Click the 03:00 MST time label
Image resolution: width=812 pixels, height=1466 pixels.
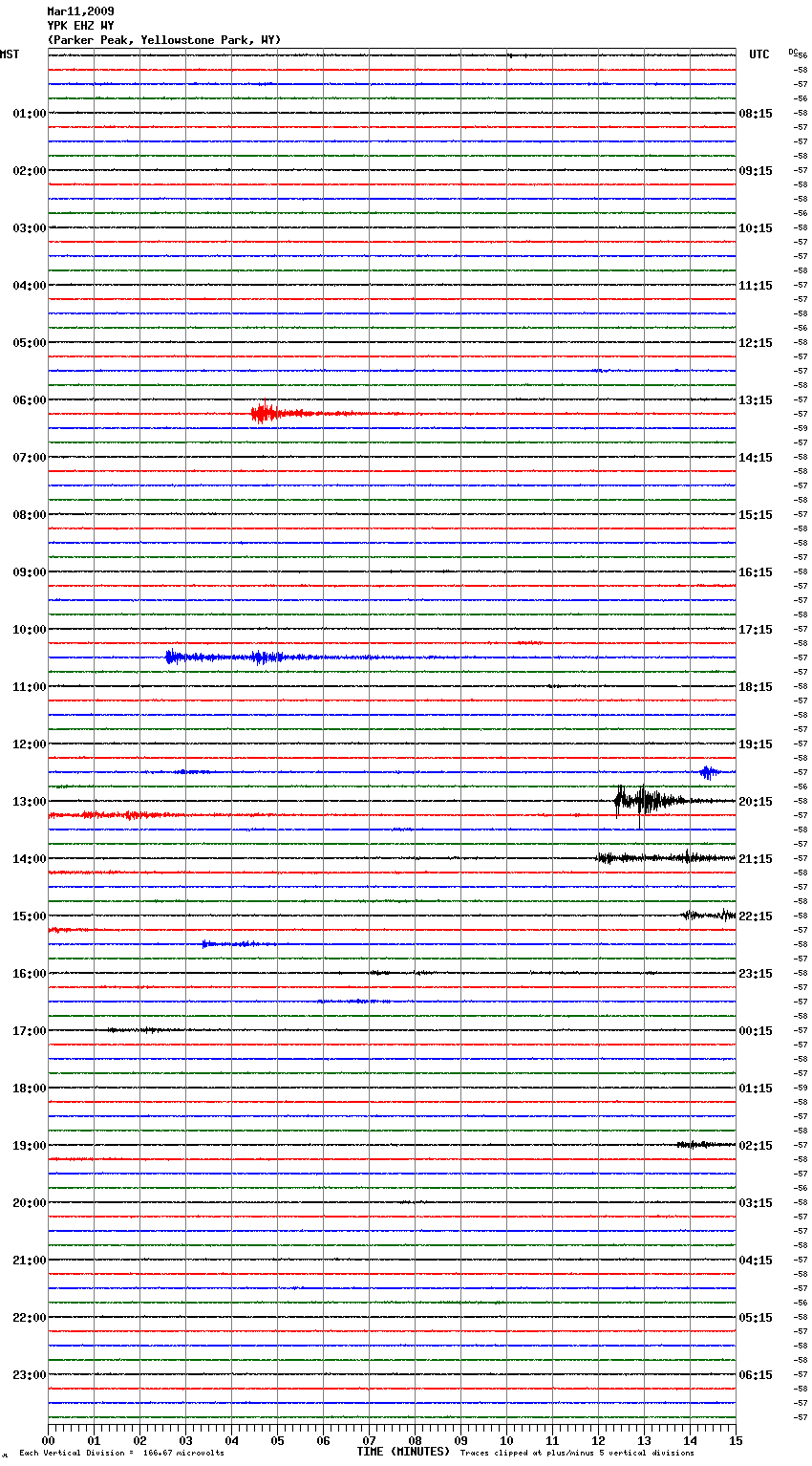(30, 228)
